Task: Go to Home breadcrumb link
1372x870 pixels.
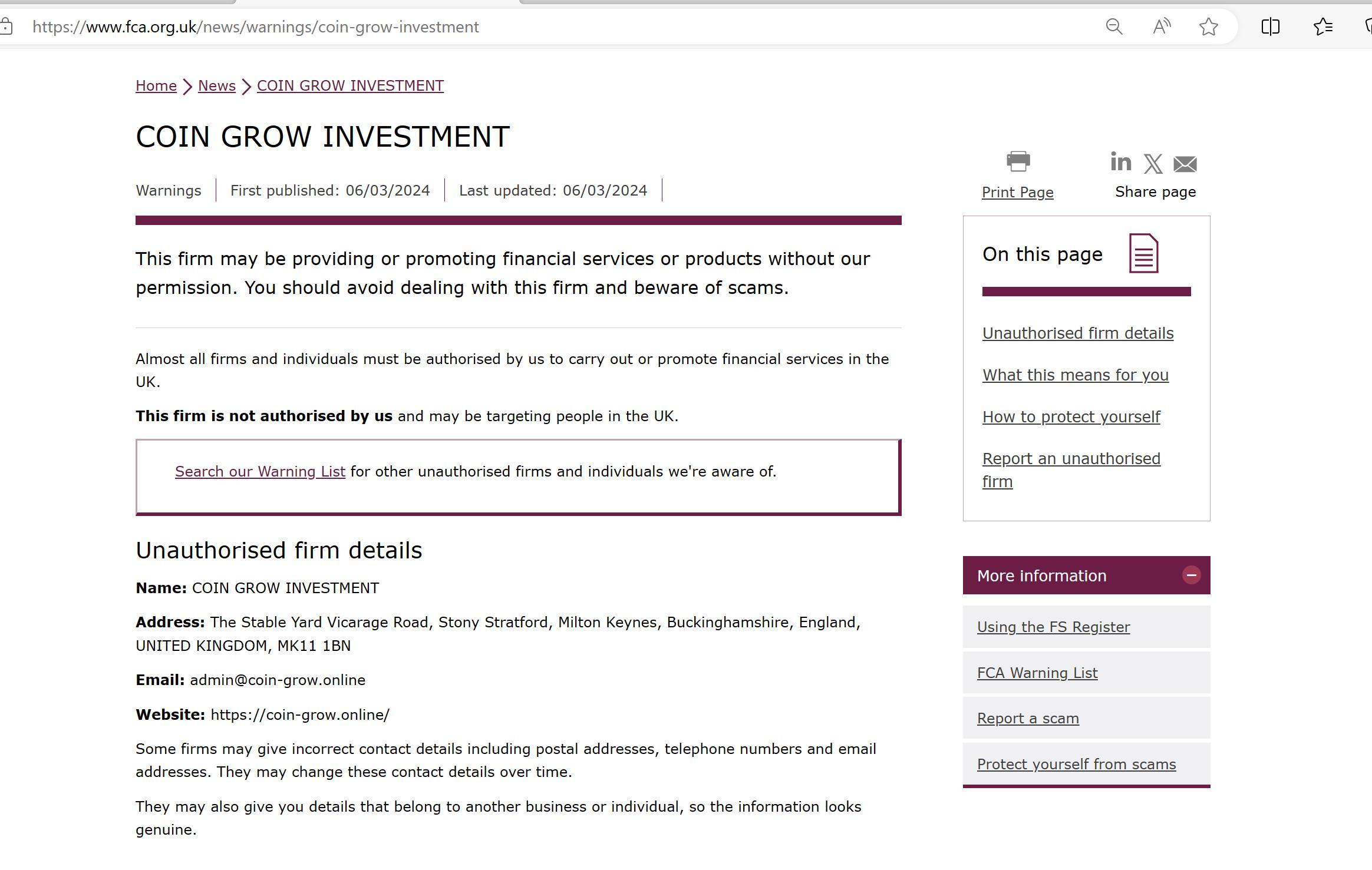Action: 156,86
